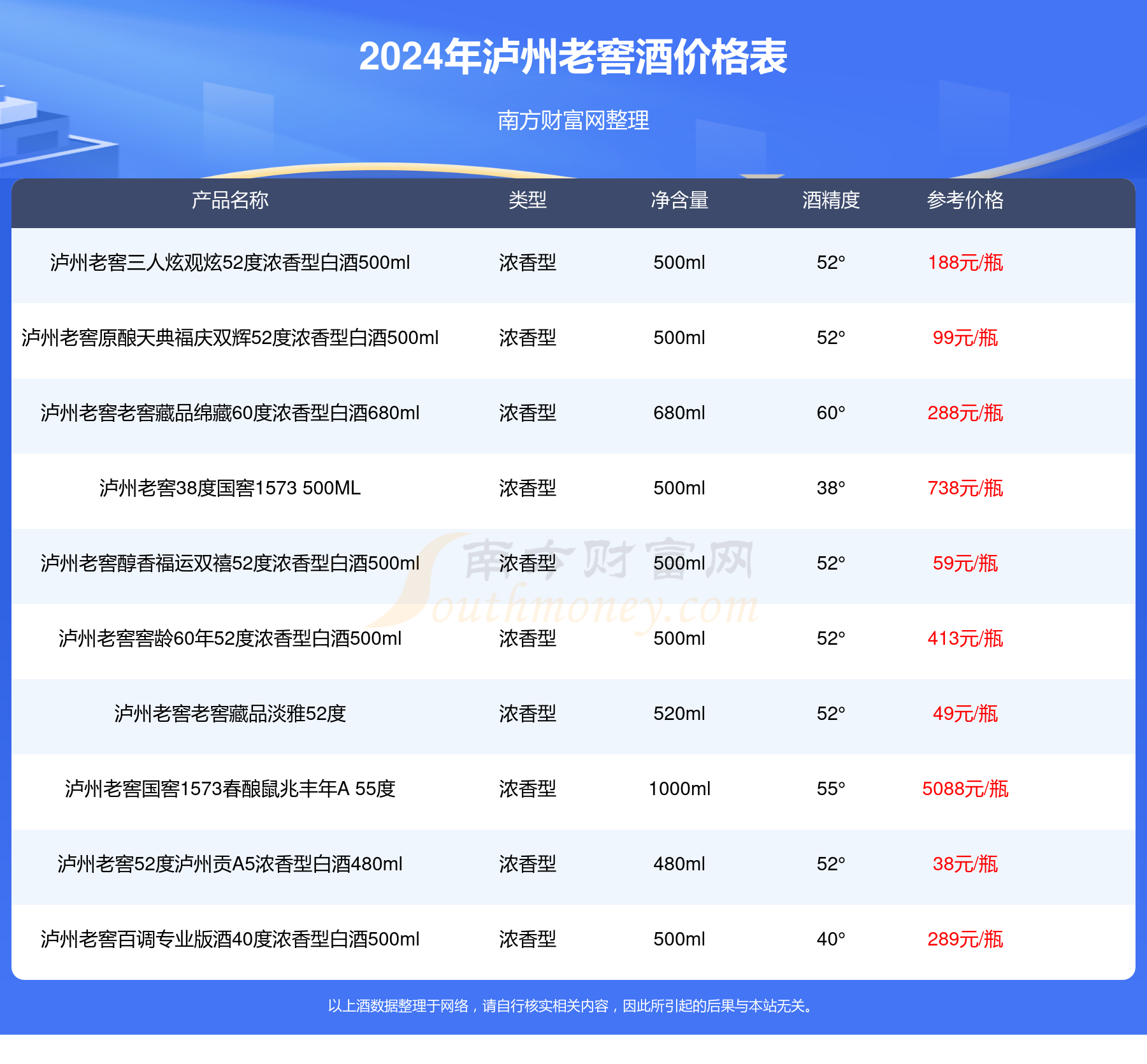The height and width of the screenshot is (1064, 1147).
Task: Click price 738元/瓶
Action: [965, 488]
